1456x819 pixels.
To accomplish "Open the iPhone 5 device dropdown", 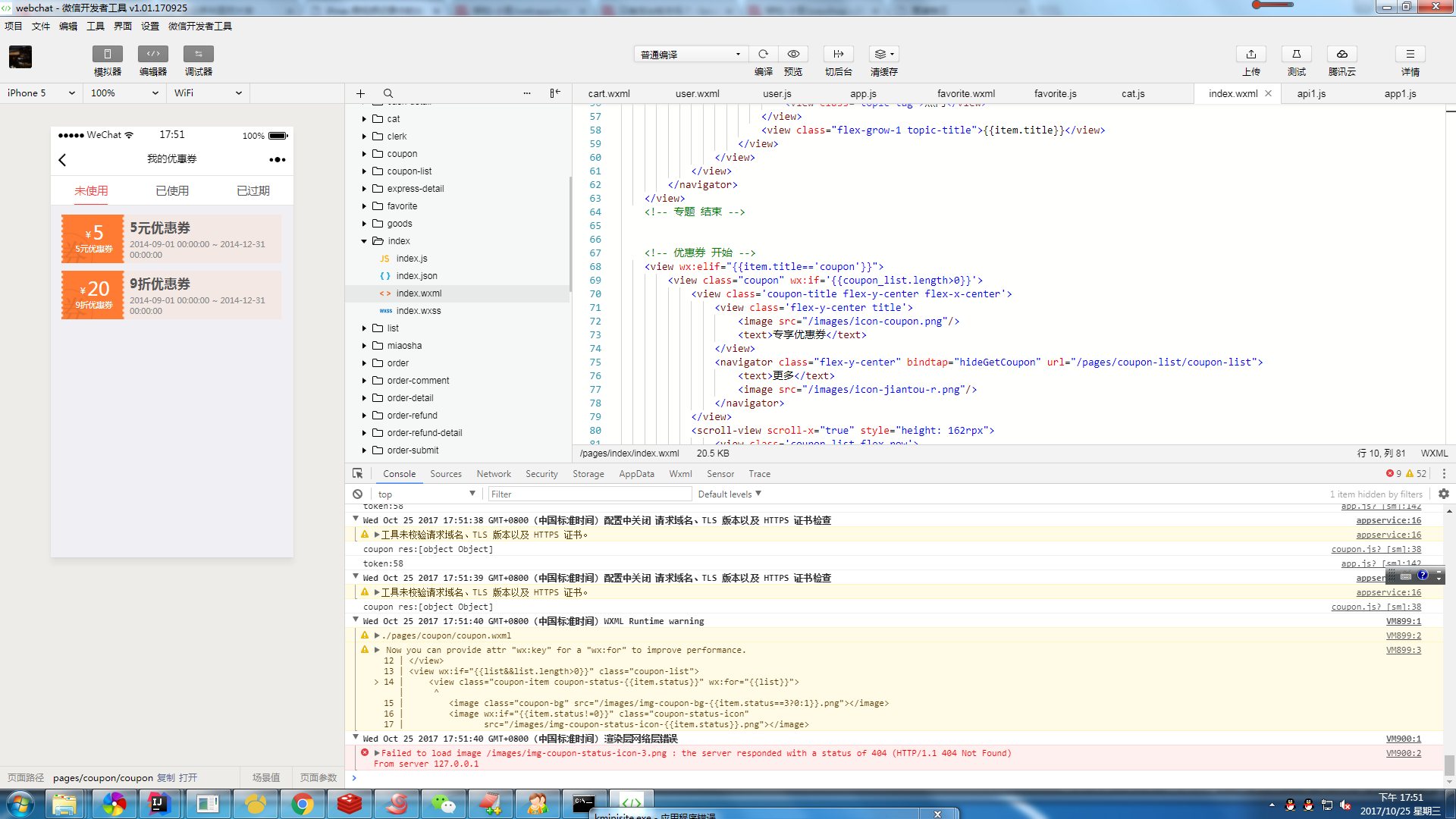I will click(x=41, y=93).
